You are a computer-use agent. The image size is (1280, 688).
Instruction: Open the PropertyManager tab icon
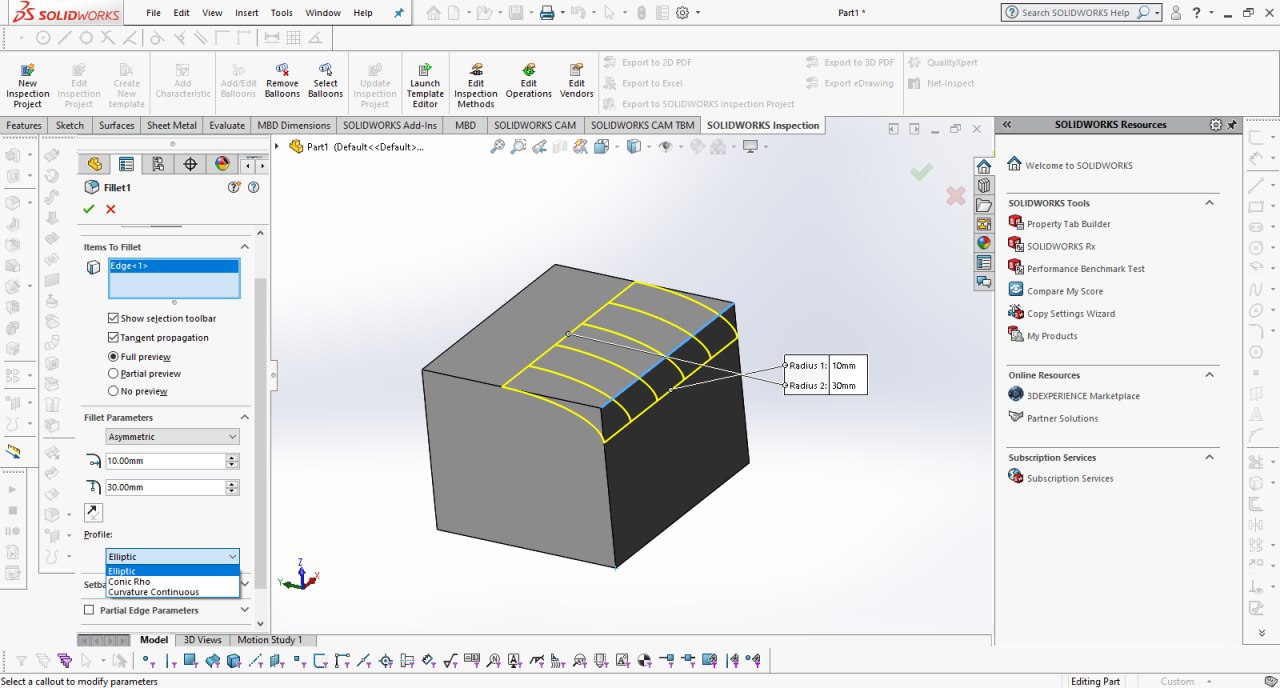click(x=126, y=164)
